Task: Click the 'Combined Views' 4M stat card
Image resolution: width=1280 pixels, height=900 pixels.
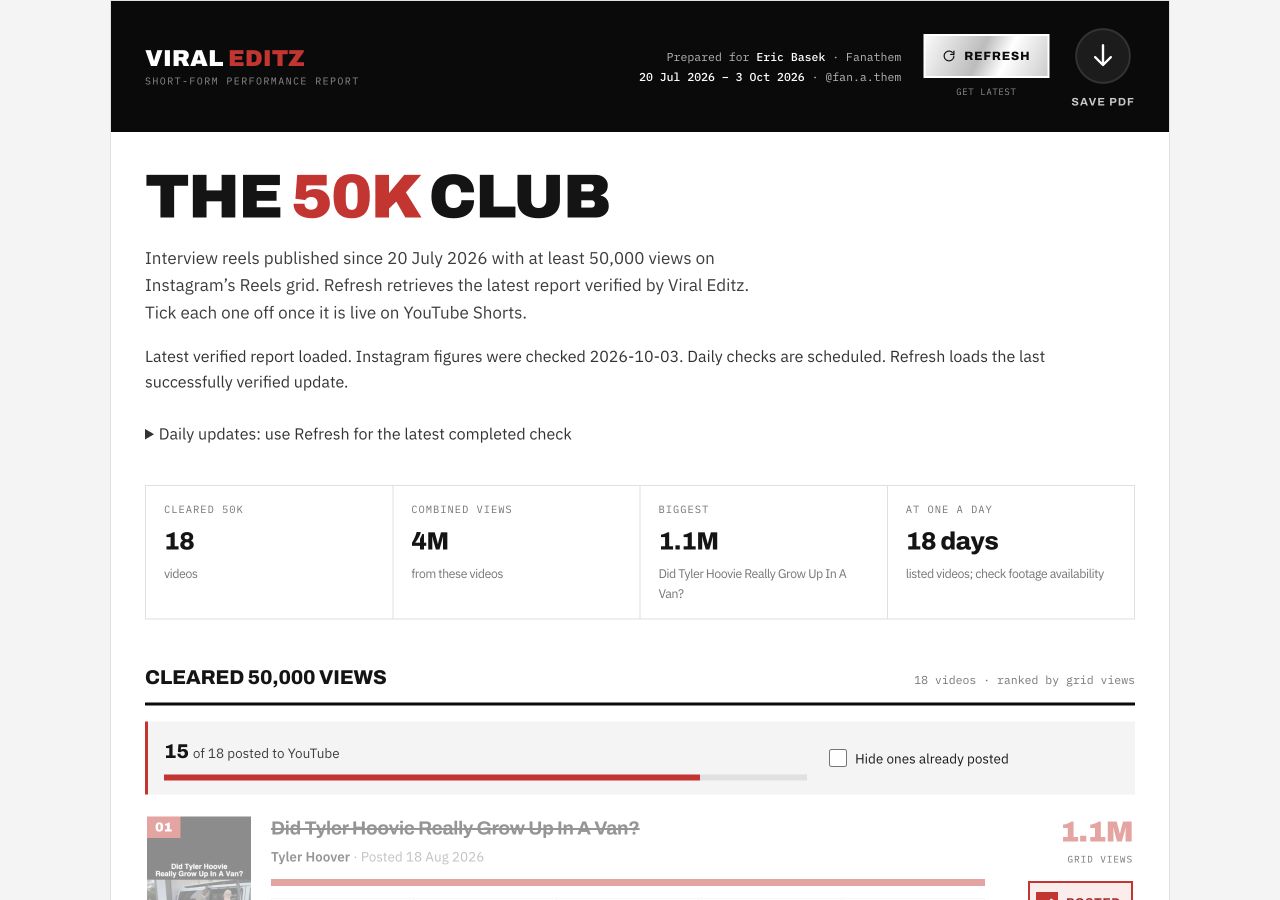Action: pyautogui.click(x=516, y=552)
